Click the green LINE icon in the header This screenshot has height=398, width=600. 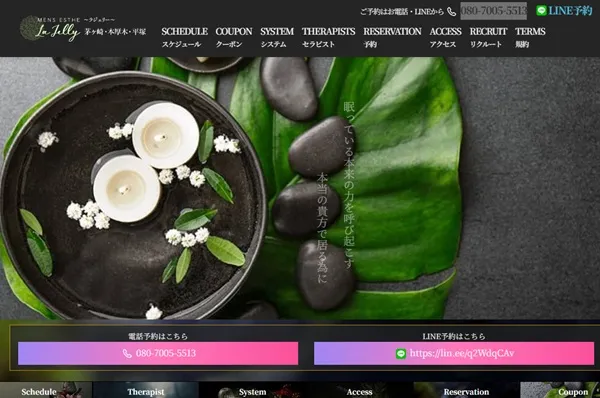541,10
